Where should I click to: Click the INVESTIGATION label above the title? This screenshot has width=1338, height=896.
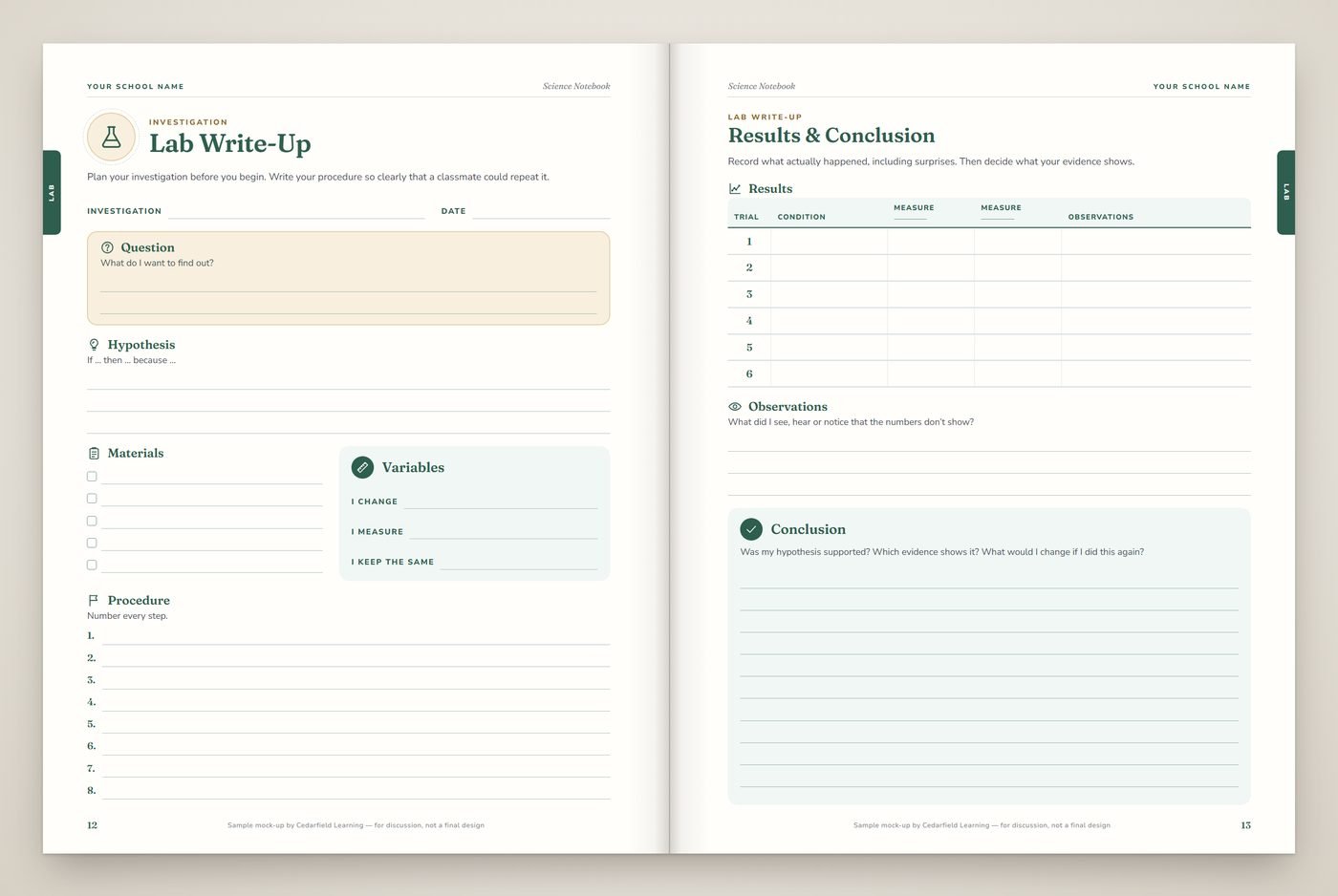(x=188, y=122)
